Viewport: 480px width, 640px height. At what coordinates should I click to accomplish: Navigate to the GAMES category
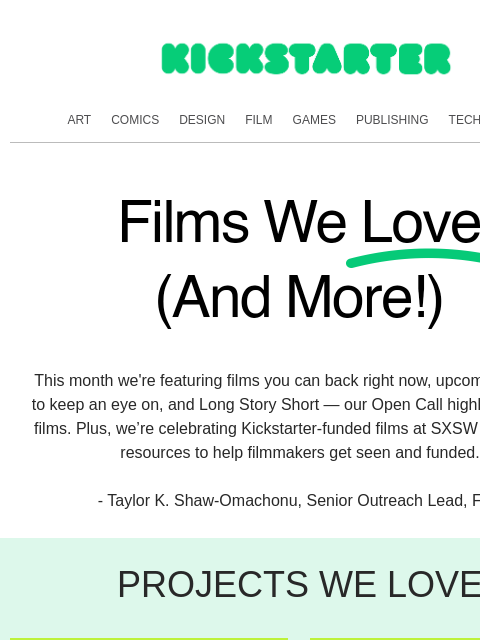(x=314, y=120)
